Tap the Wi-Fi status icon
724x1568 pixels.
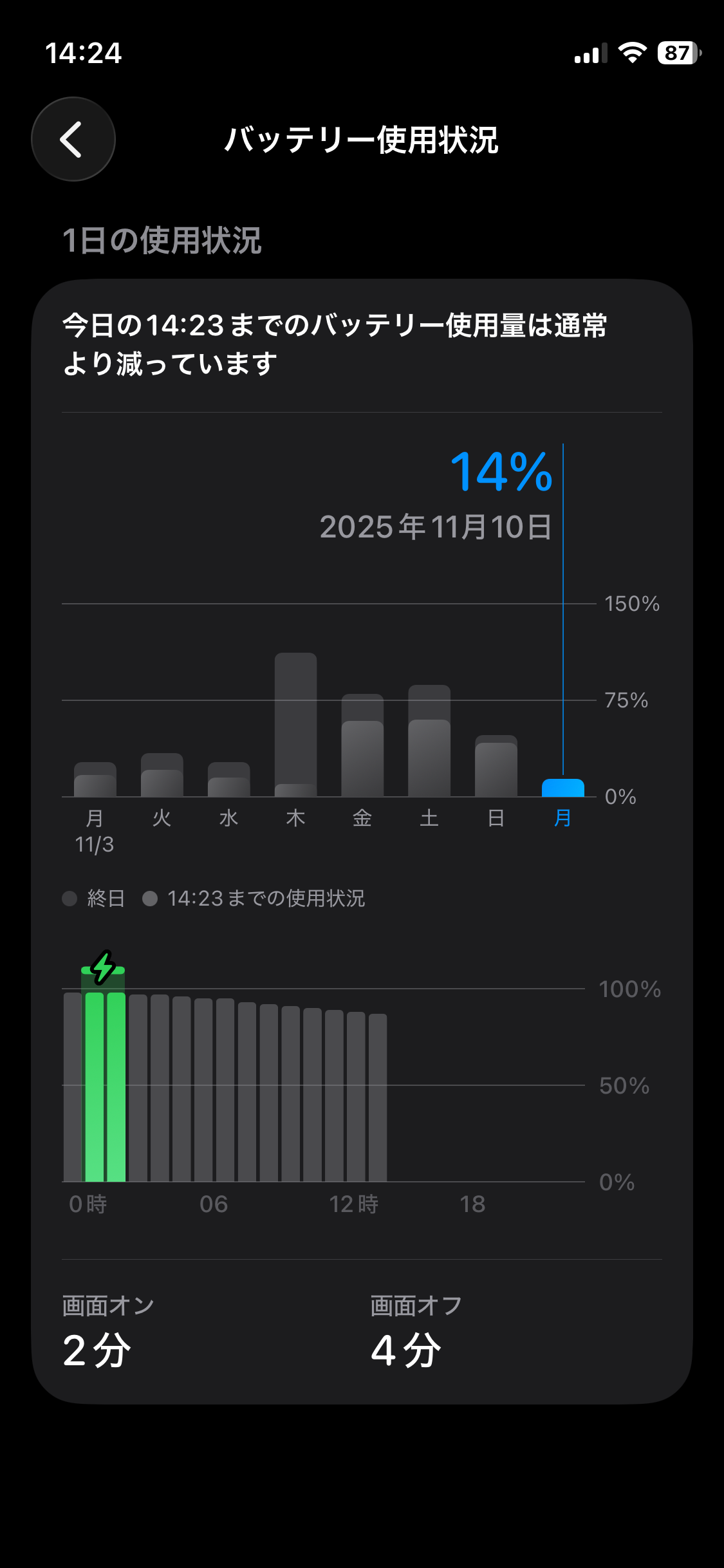pyautogui.click(x=632, y=53)
